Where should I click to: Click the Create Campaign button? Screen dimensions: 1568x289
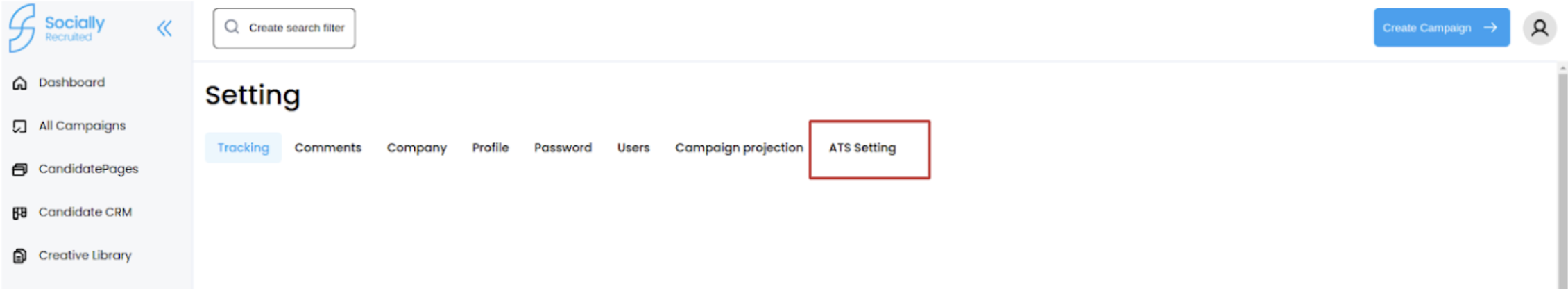1442,28
